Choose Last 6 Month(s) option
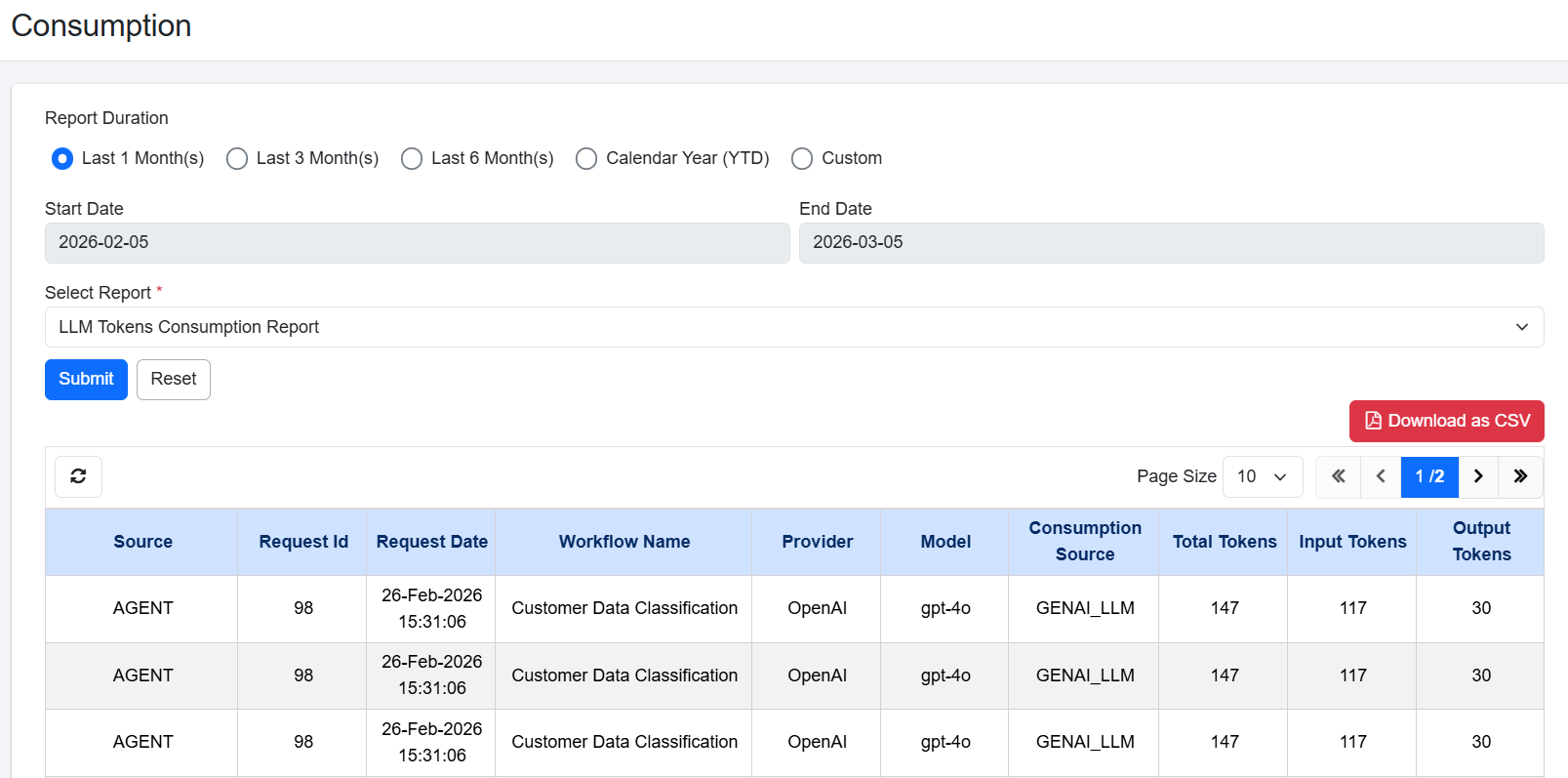1568x778 pixels. coord(412,158)
